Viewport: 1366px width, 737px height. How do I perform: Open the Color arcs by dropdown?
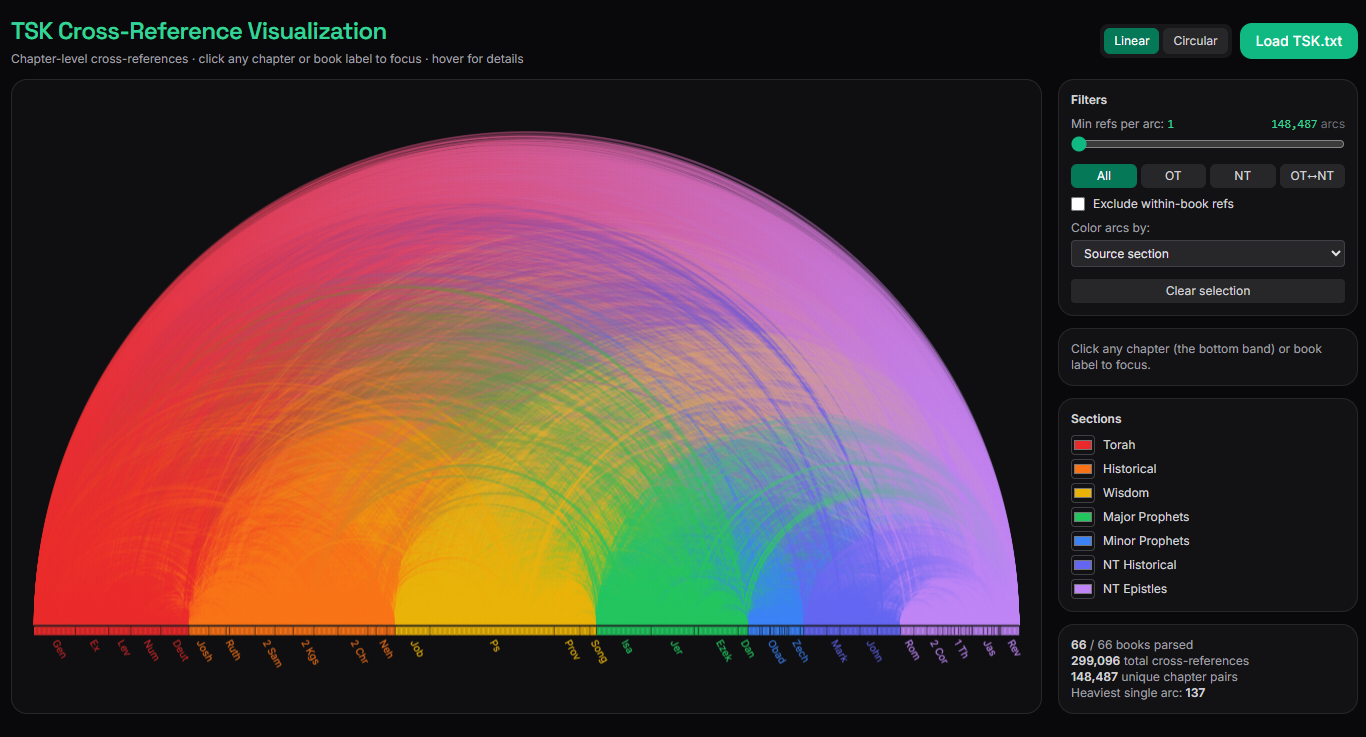click(1207, 254)
